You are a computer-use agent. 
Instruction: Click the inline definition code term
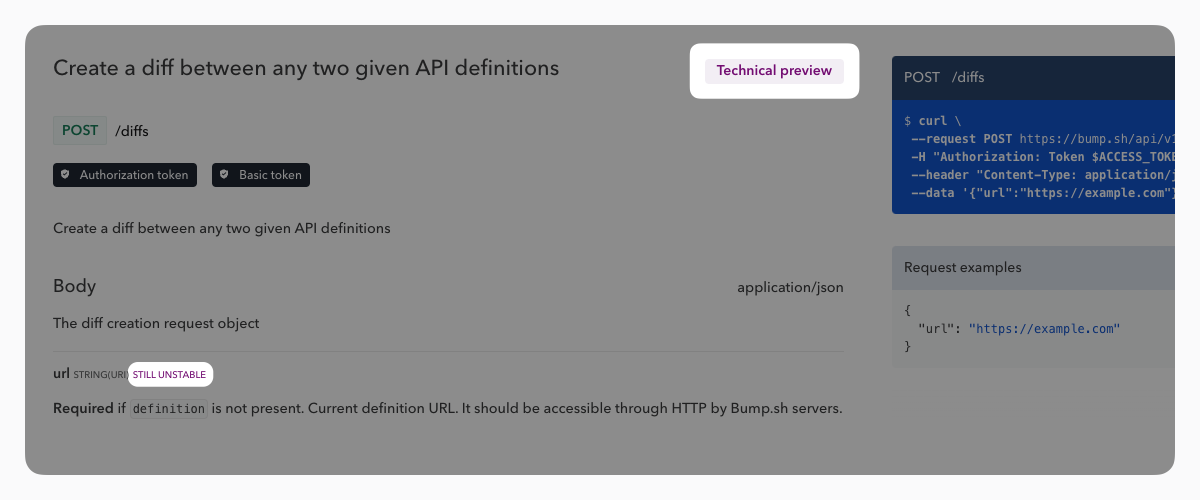pyautogui.click(x=169, y=409)
